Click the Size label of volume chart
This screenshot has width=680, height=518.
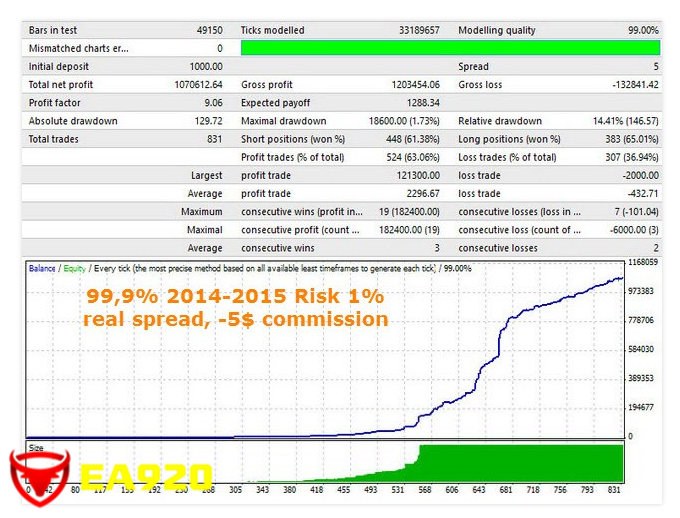coord(36,449)
